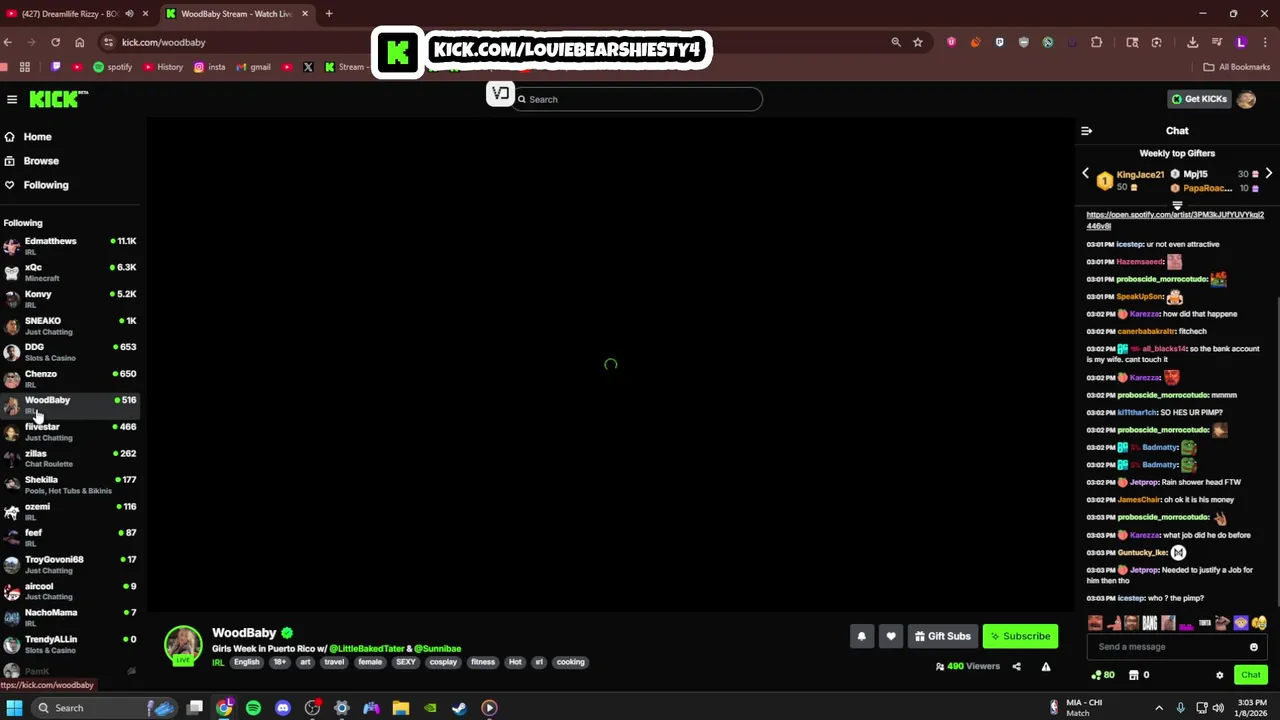Screen dimensions: 1280x720
Task: Open the Spotify link in chat
Action: (x=1175, y=220)
